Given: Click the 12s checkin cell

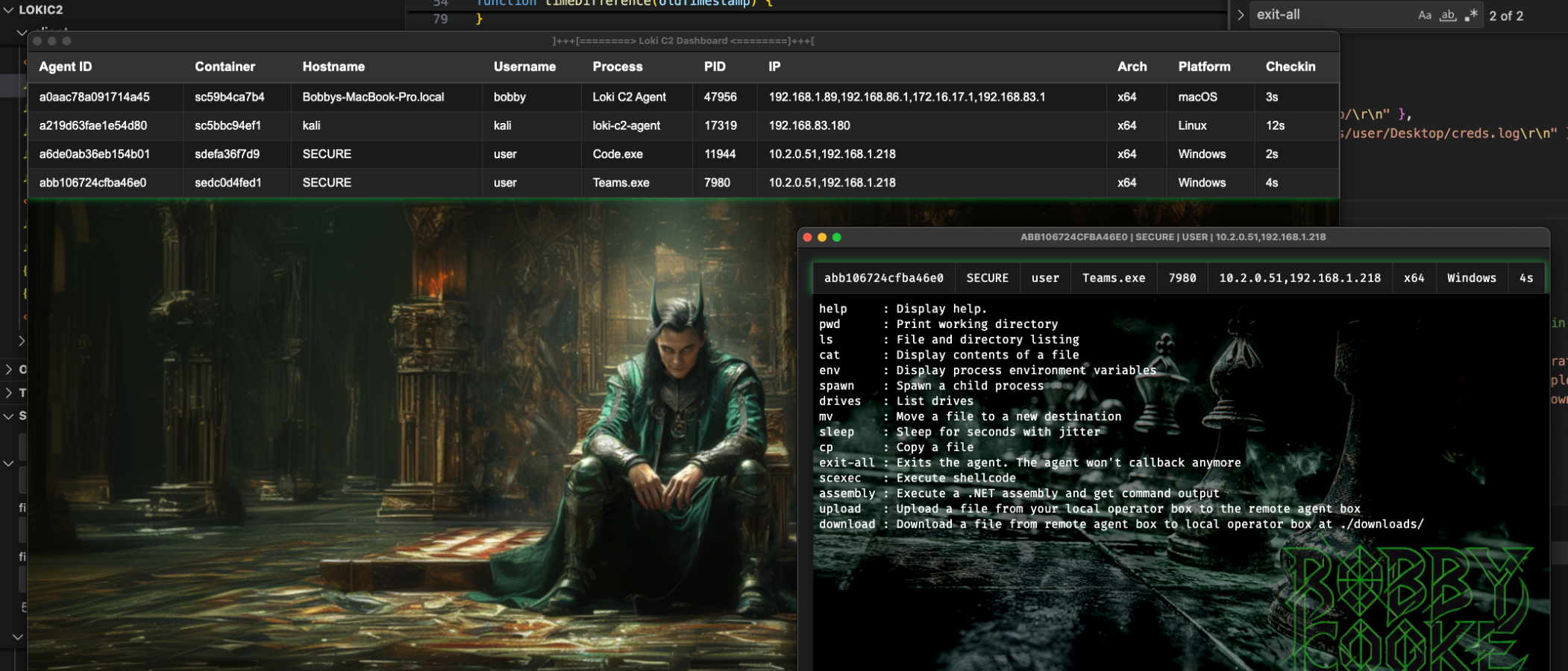Looking at the screenshot, I should tap(1275, 125).
